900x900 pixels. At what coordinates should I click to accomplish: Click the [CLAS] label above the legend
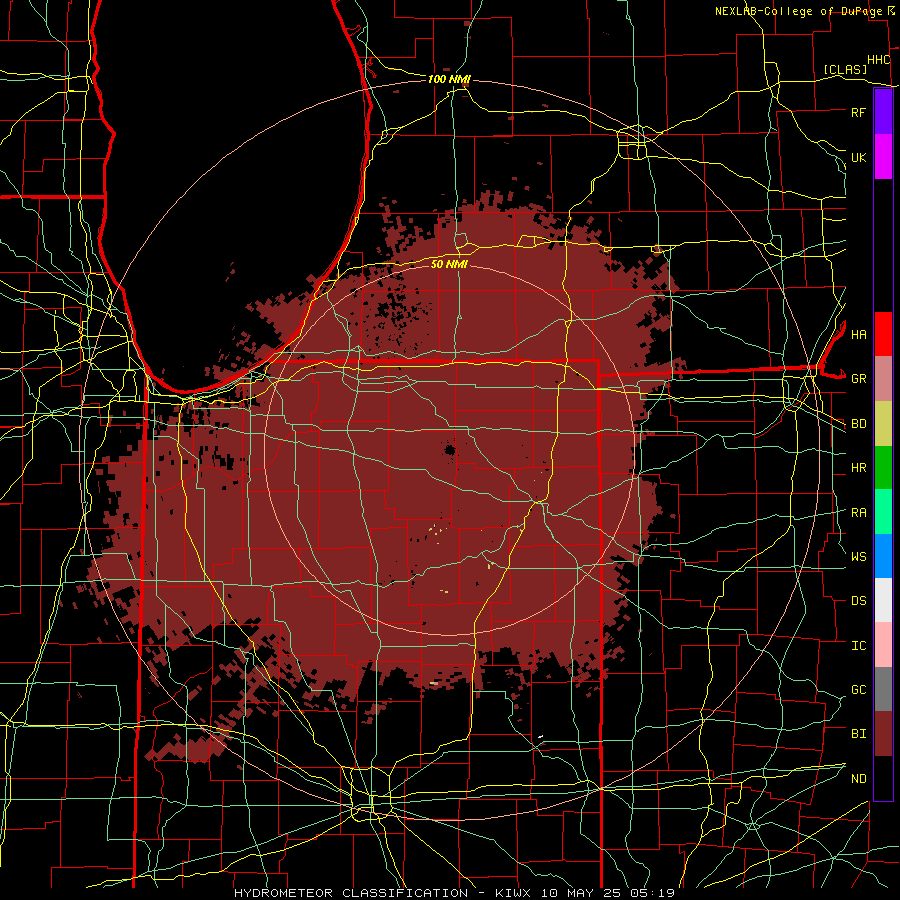point(845,69)
